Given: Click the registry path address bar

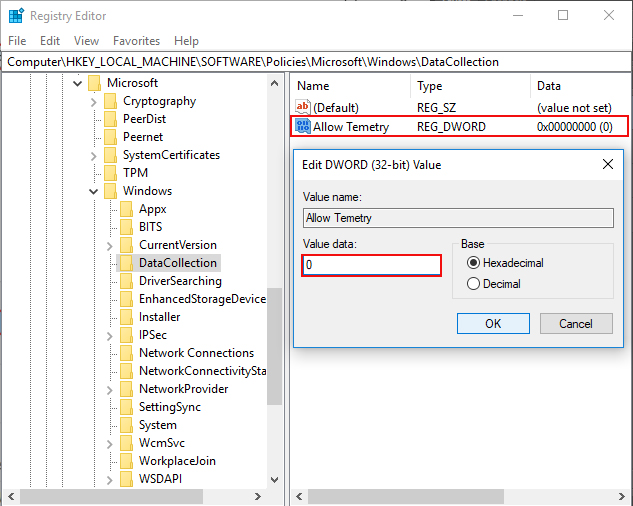Looking at the screenshot, I should [x=316, y=62].
